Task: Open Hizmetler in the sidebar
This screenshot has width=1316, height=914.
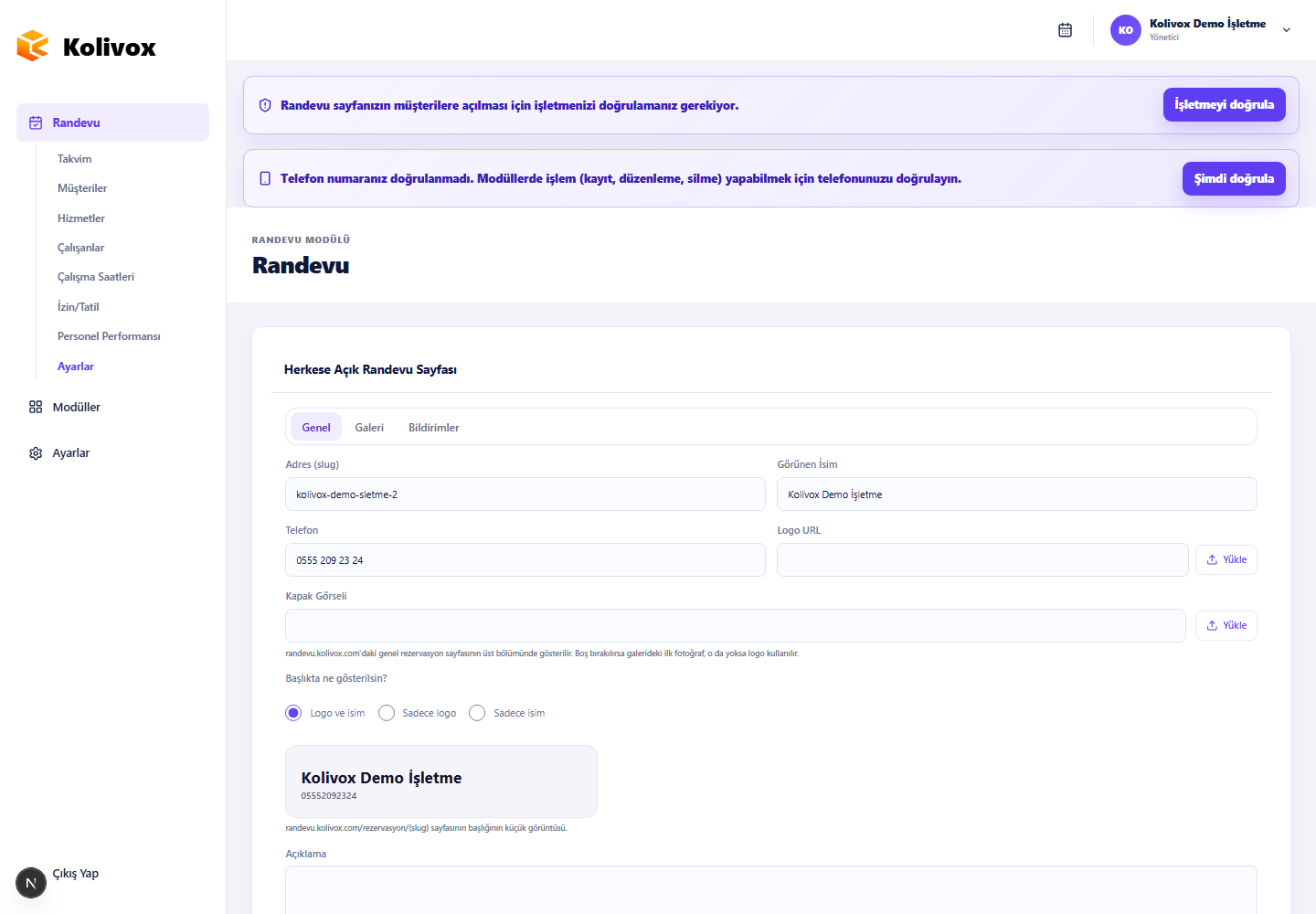Action: click(81, 218)
